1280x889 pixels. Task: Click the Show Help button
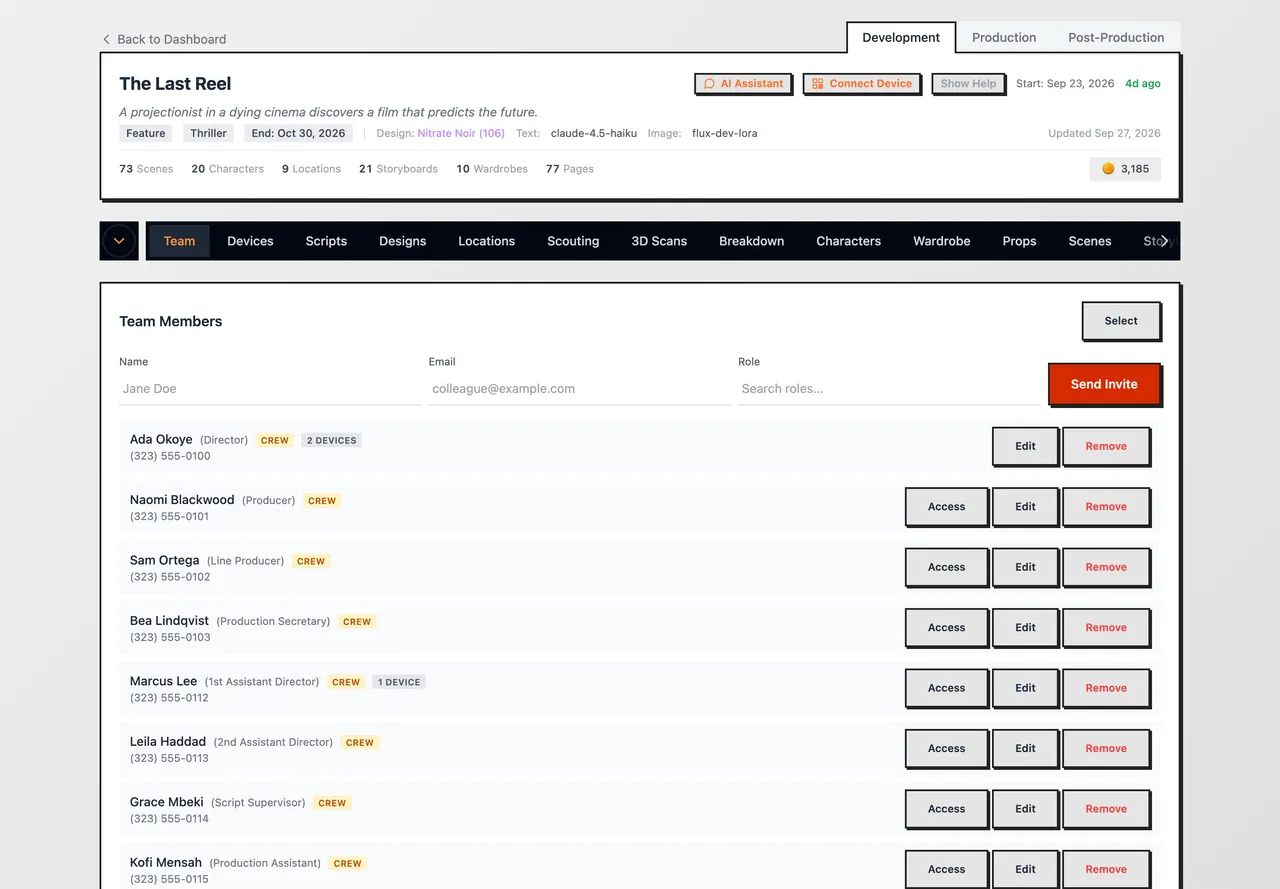(x=968, y=84)
